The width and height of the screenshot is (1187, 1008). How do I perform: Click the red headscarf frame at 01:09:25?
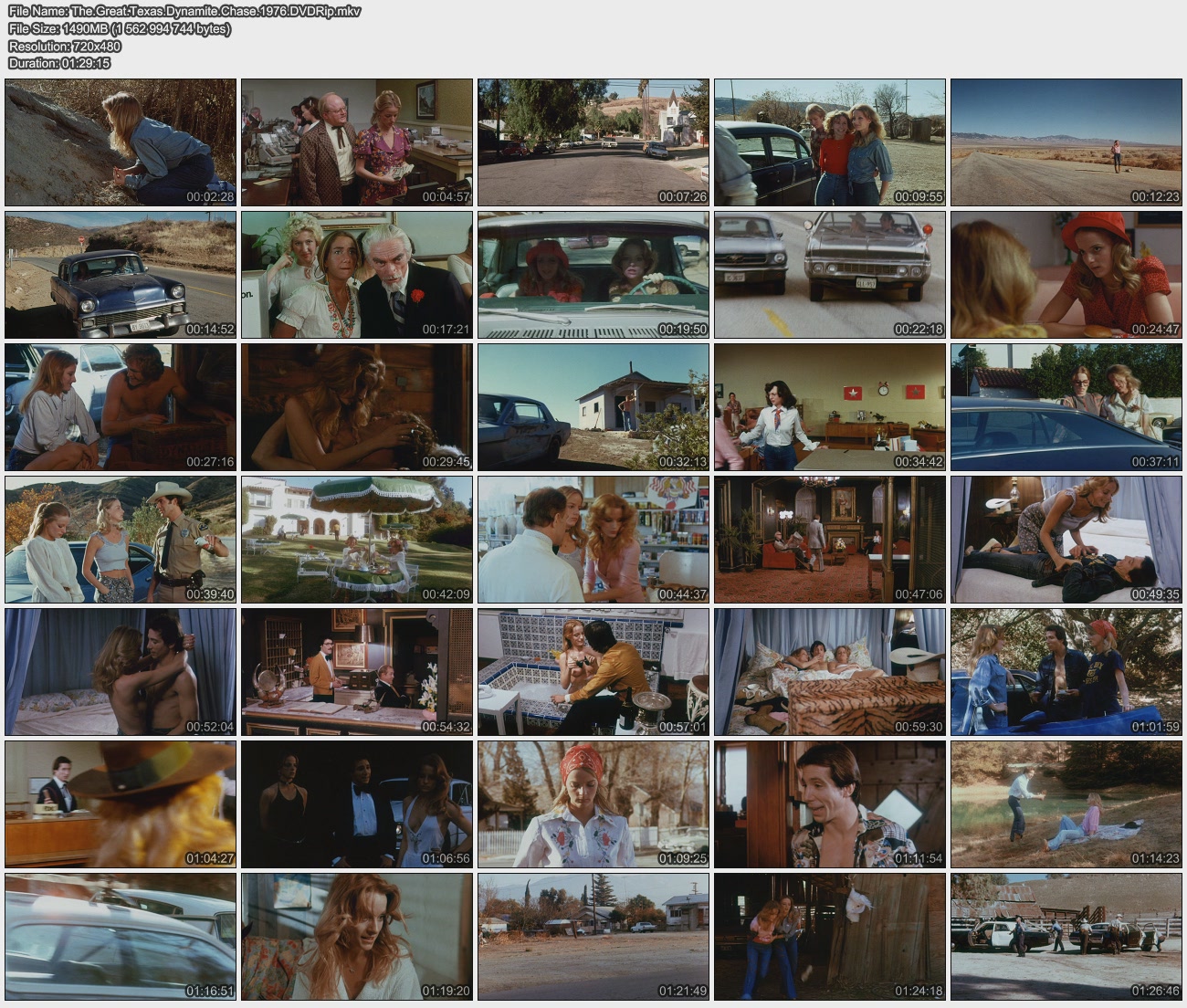point(593,804)
